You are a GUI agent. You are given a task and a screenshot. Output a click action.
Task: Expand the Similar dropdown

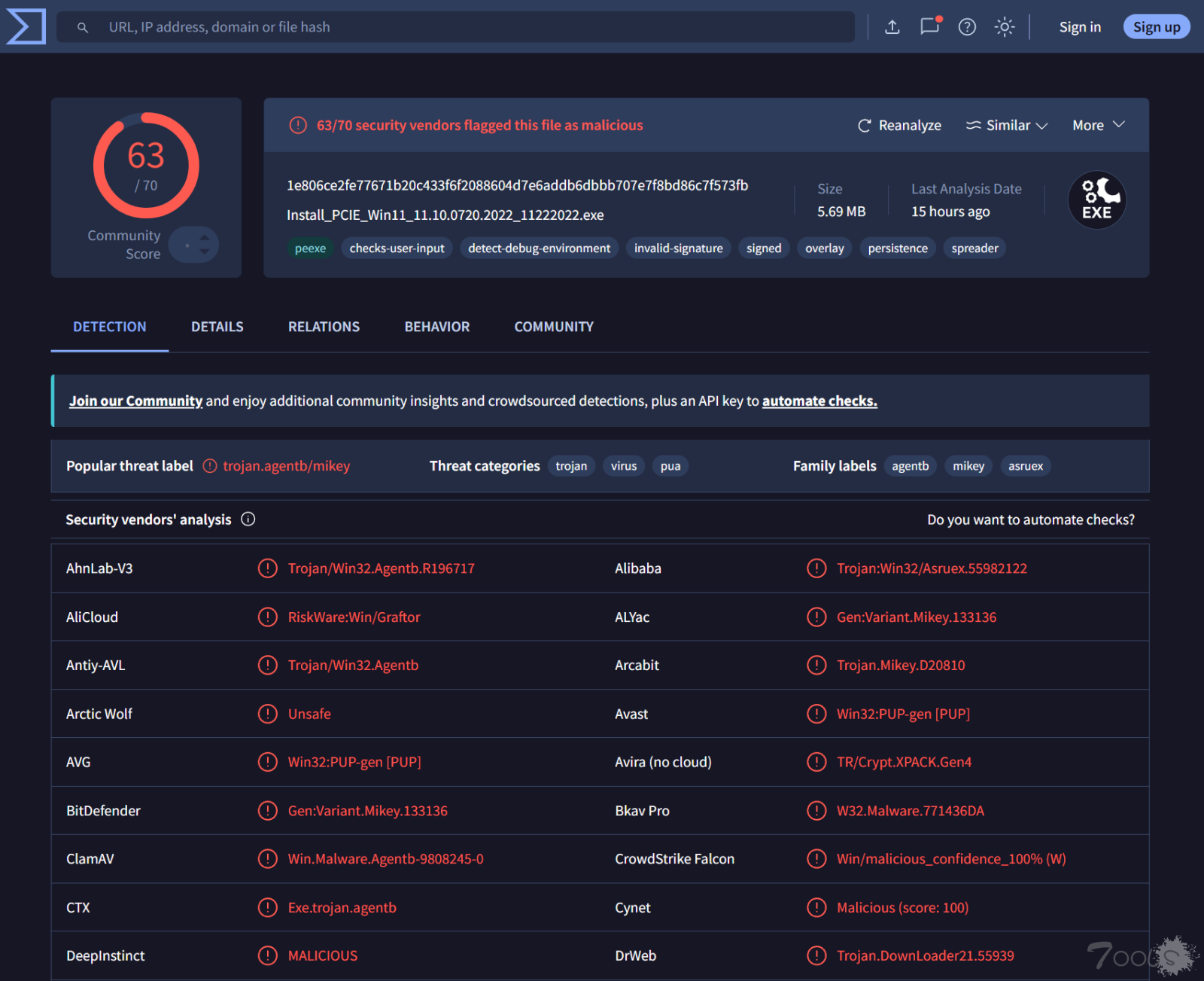(x=1007, y=125)
